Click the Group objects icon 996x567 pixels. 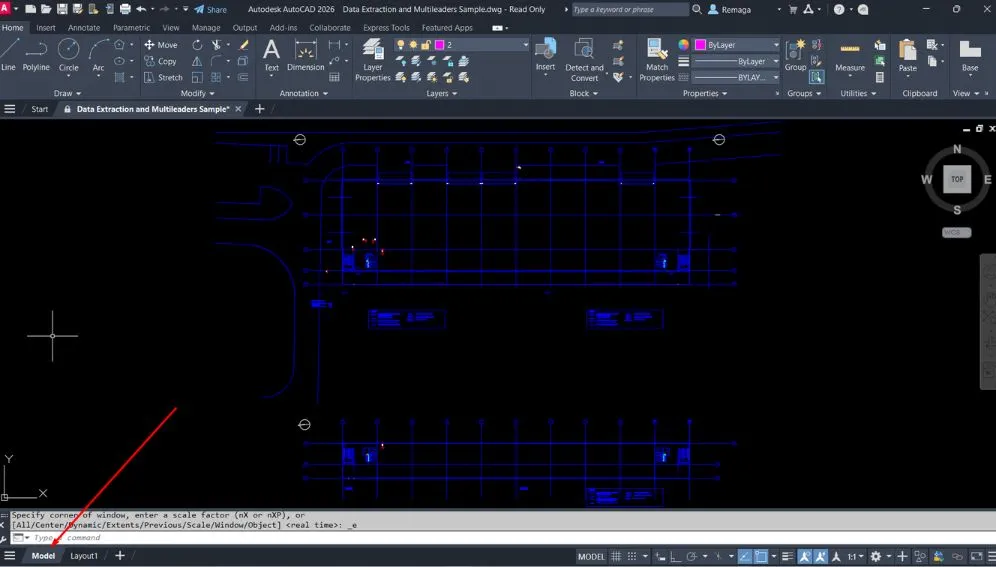click(x=795, y=54)
